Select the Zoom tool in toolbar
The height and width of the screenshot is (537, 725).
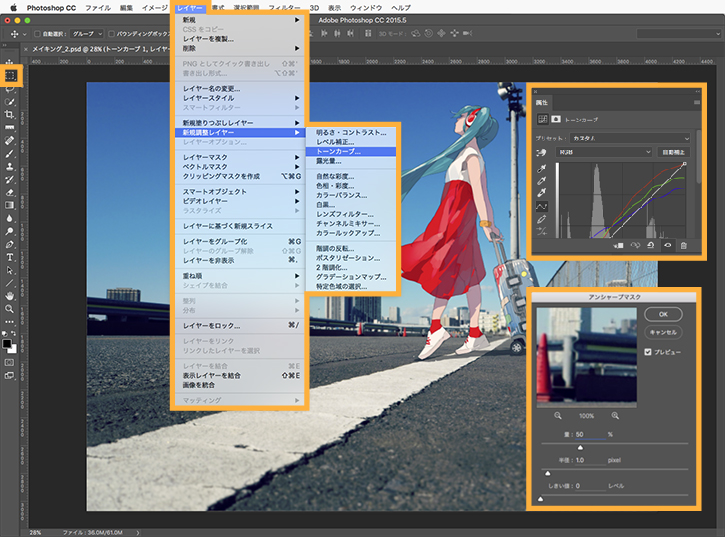click(9, 309)
